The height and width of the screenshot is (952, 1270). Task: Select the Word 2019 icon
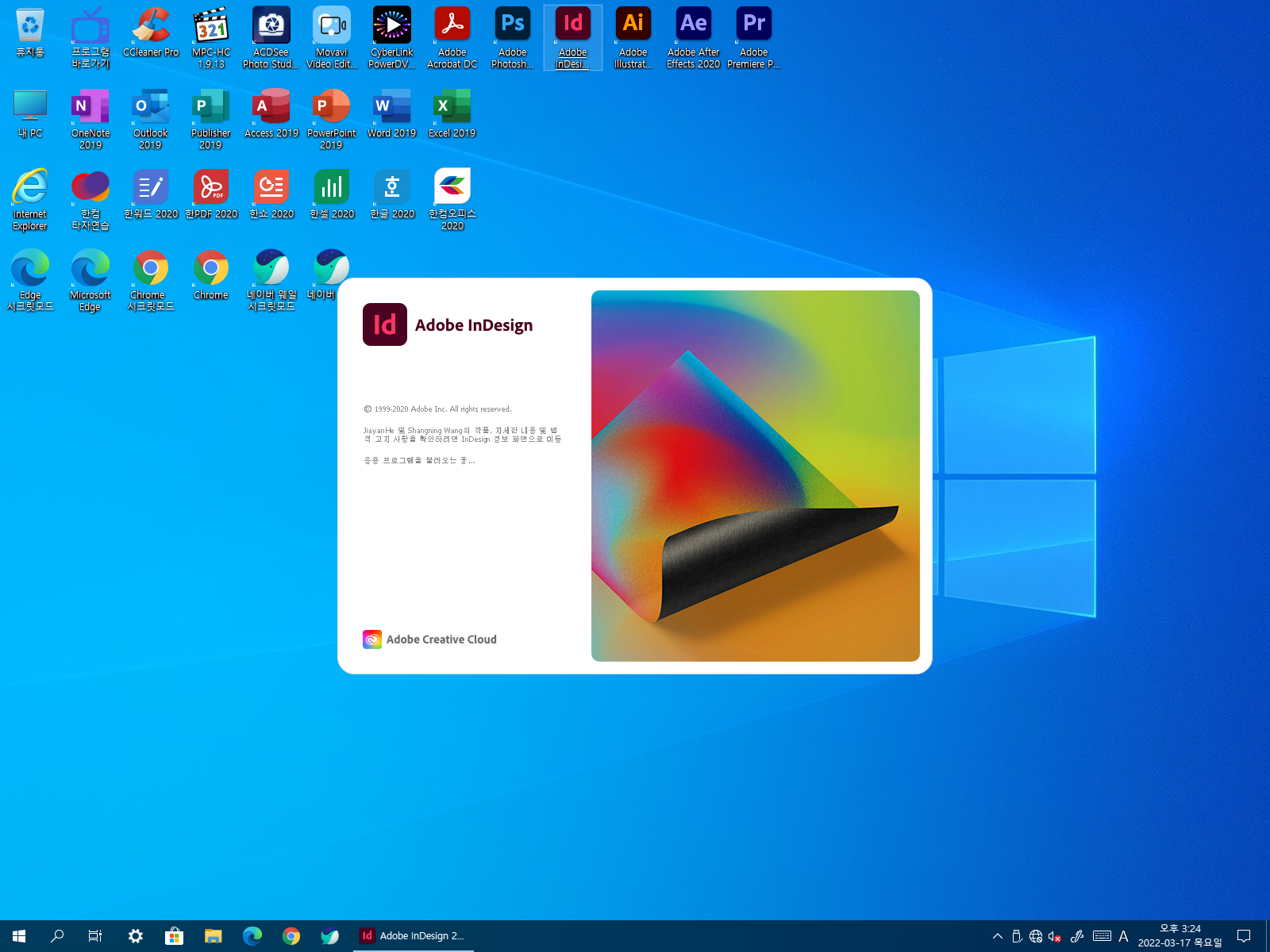point(392,113)
